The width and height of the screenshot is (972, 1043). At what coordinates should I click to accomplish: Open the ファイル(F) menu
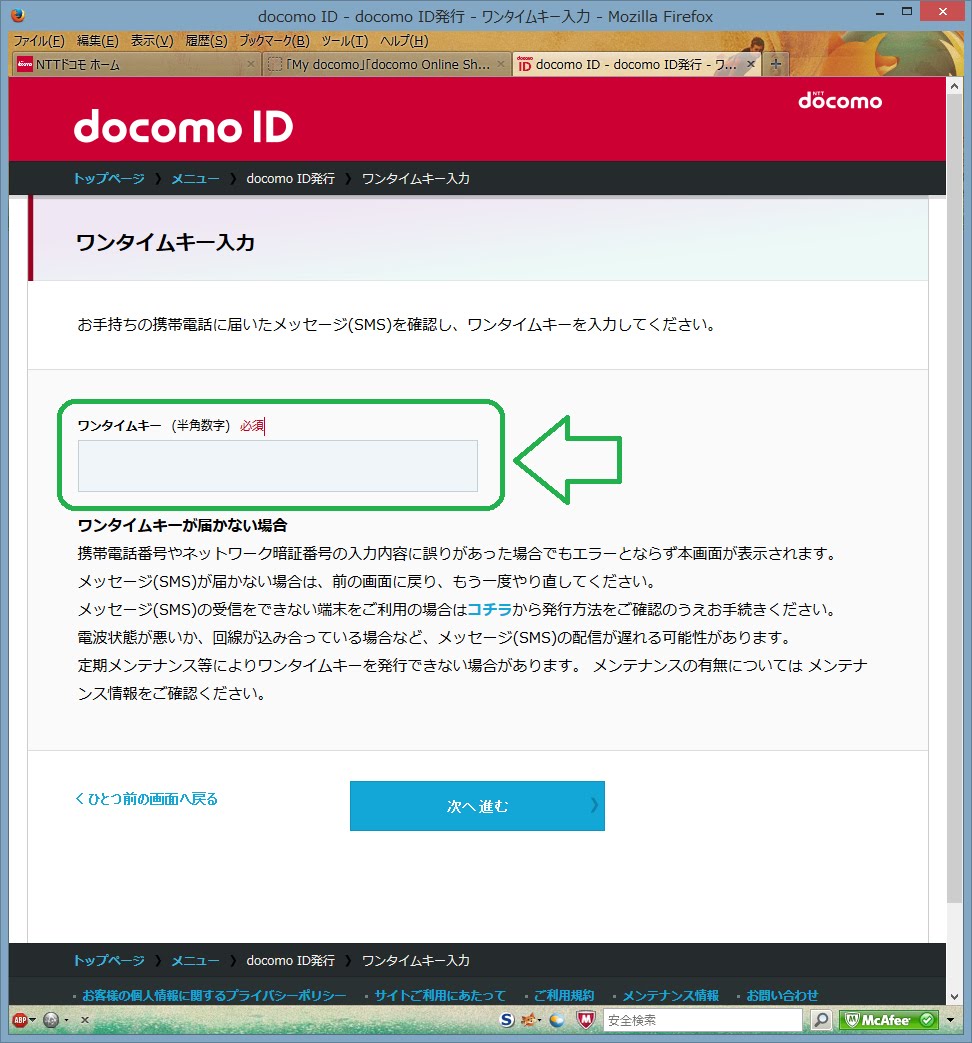point(39,41)
